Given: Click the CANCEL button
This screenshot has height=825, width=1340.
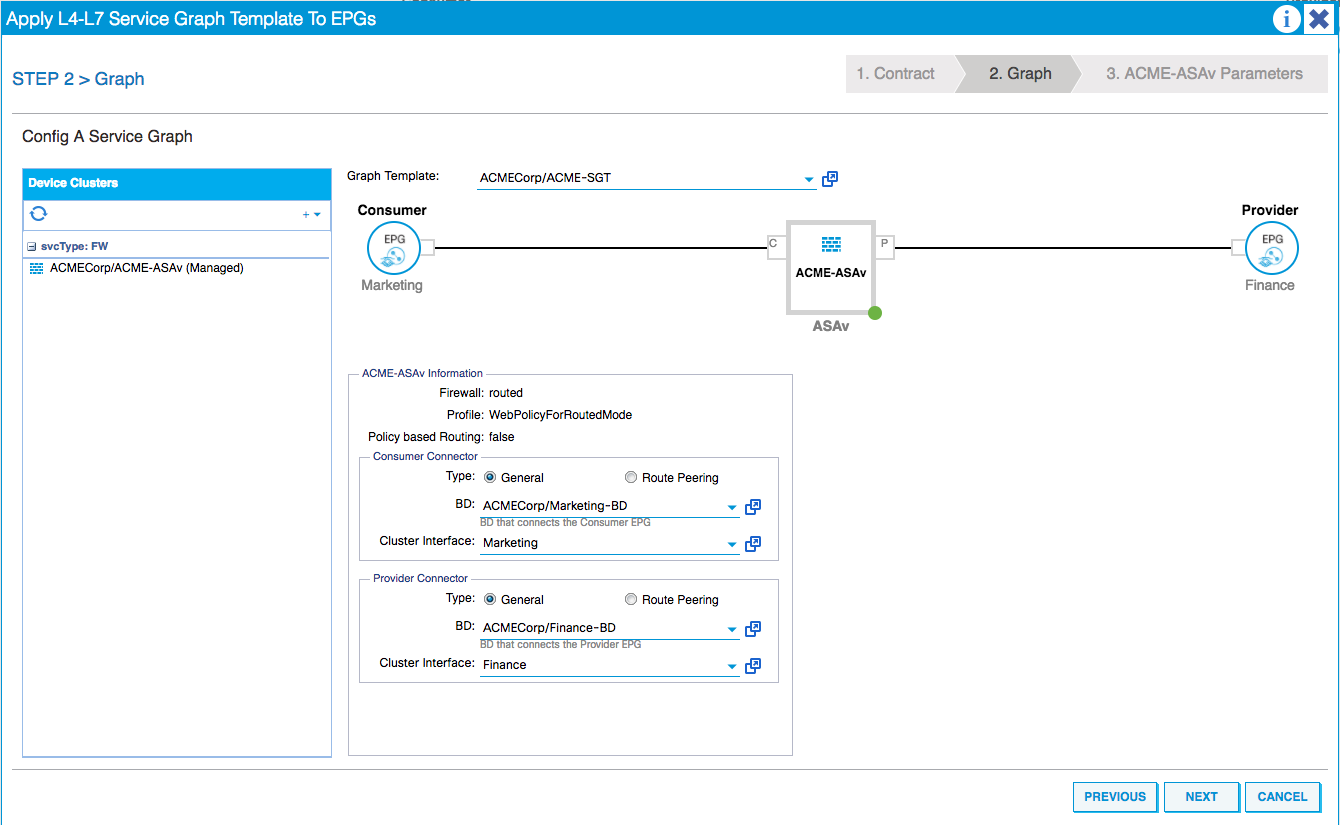Looking at the screenshot, I should tap(1282, 797).
